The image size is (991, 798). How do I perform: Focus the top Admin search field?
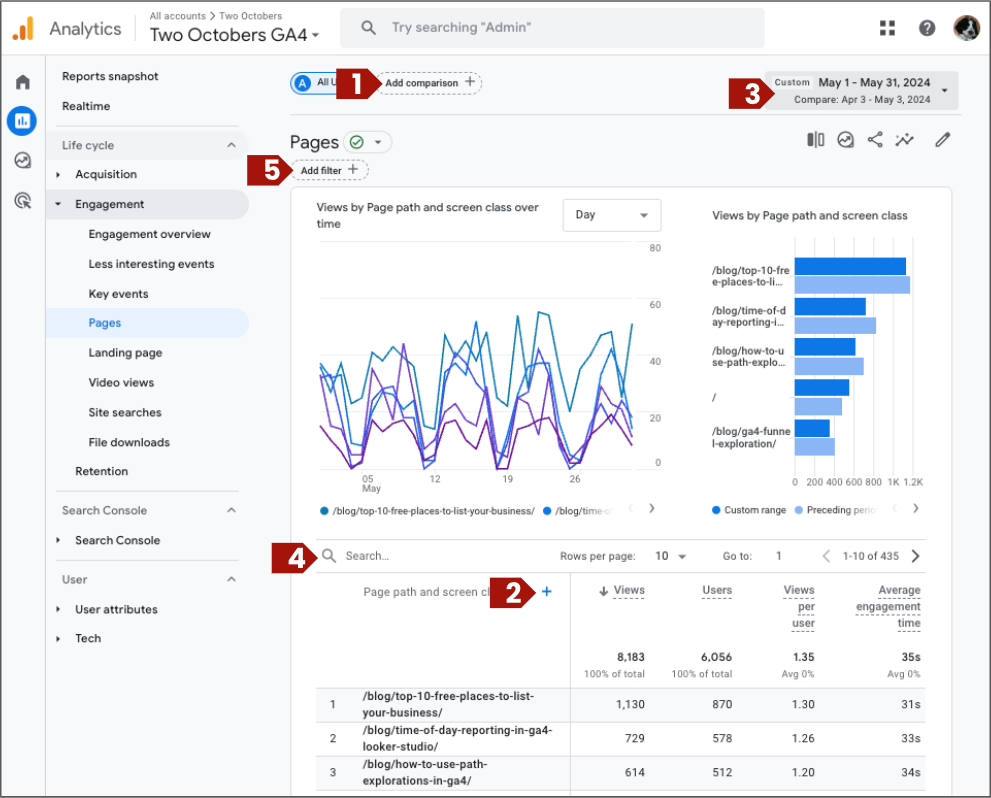click(x=552, y=28)
